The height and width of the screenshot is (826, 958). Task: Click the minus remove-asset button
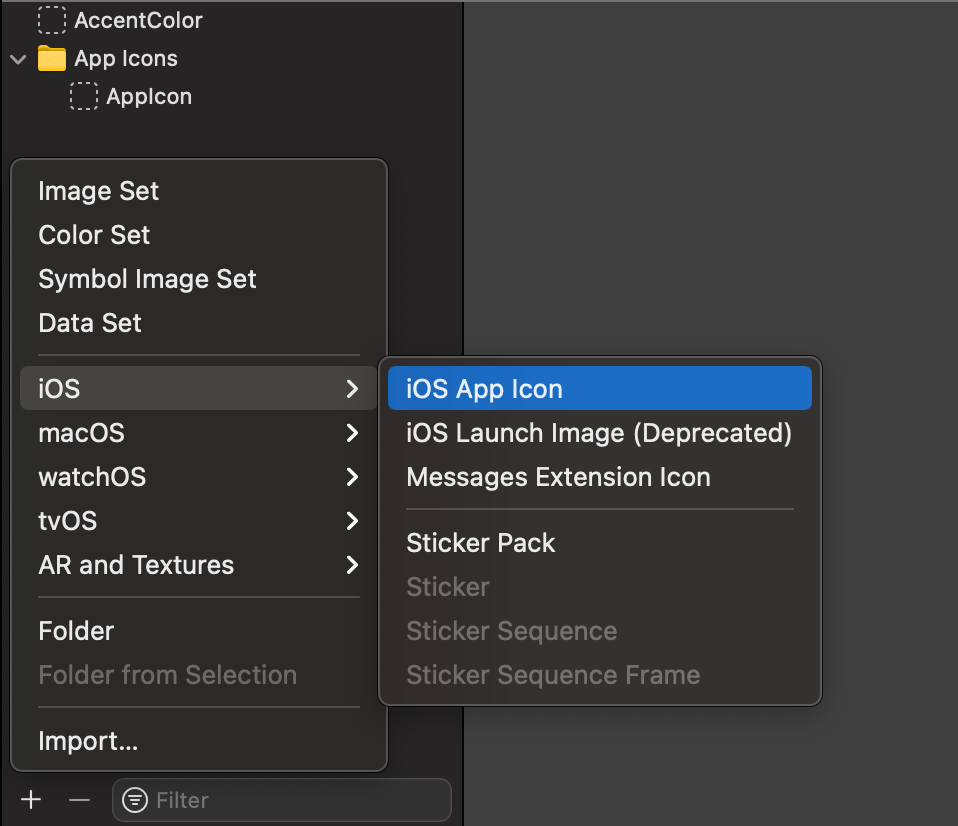(79, 800)
